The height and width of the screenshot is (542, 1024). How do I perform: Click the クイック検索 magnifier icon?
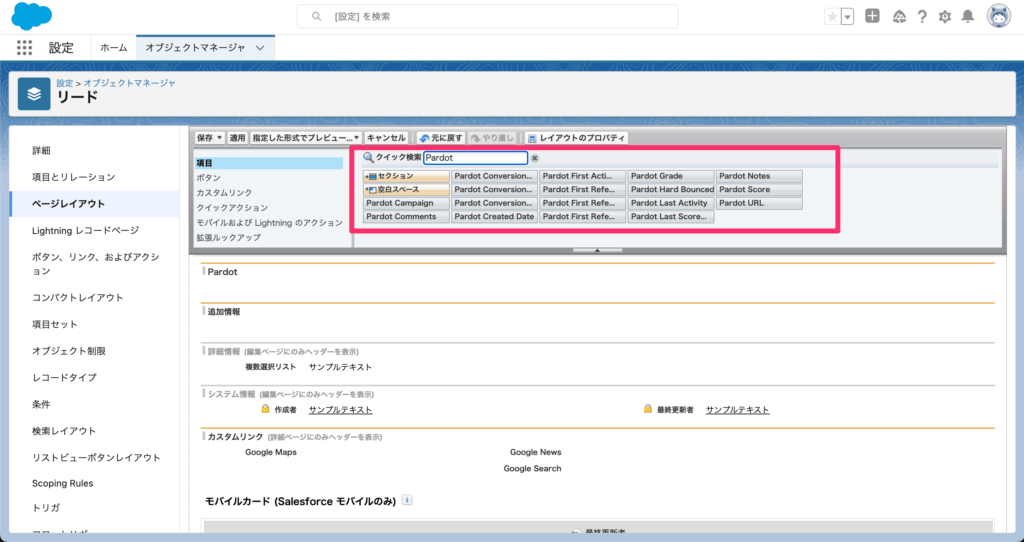point(368,157)
